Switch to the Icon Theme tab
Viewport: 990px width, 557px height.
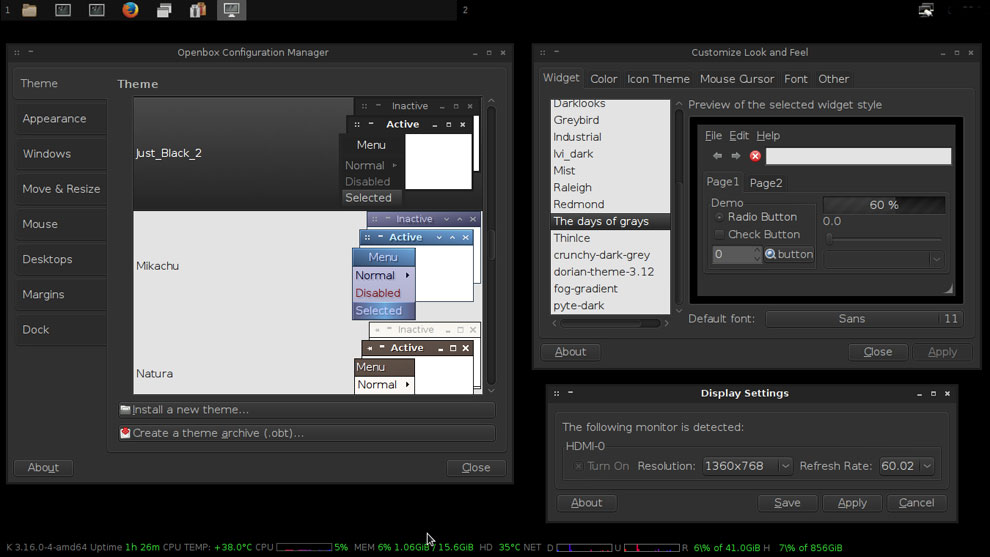tap(658, 79)
